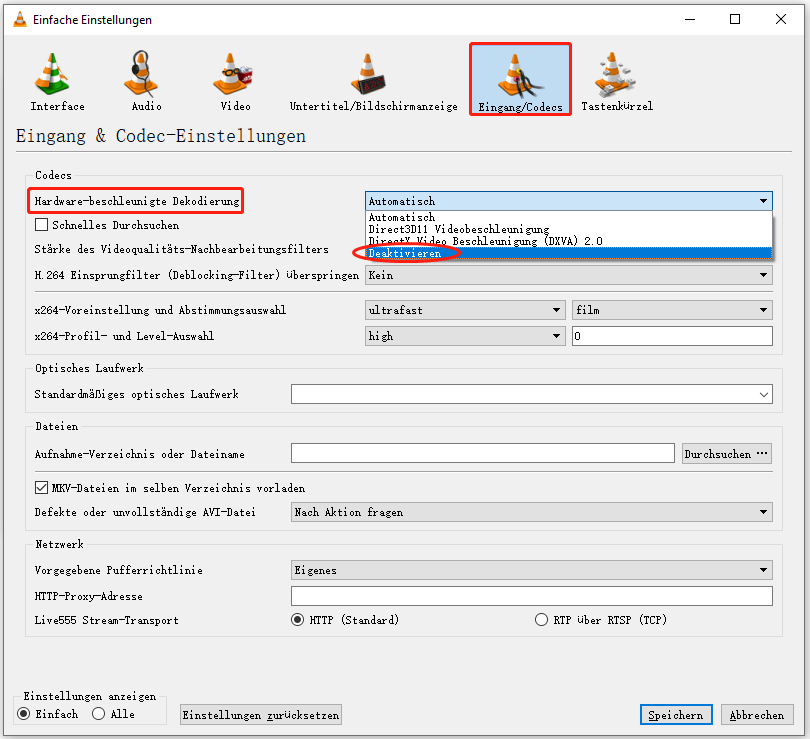Maximize the Einfache Einstellungen window

[x=735, y=20]
